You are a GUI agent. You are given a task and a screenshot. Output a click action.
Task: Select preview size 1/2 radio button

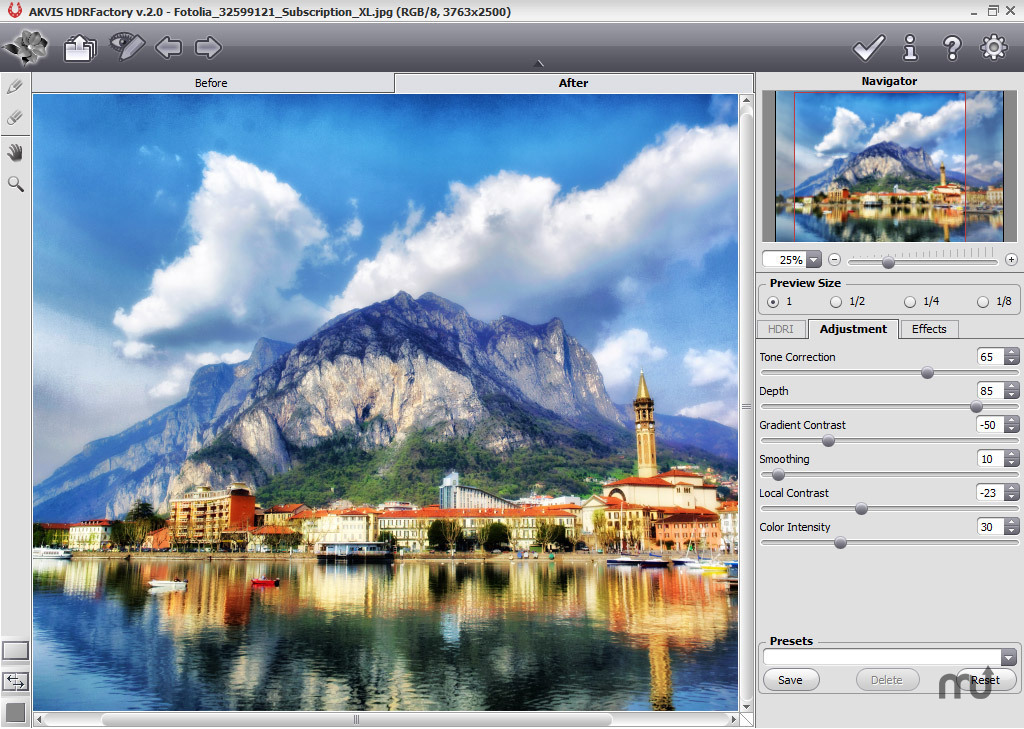(x=836, y=302)
